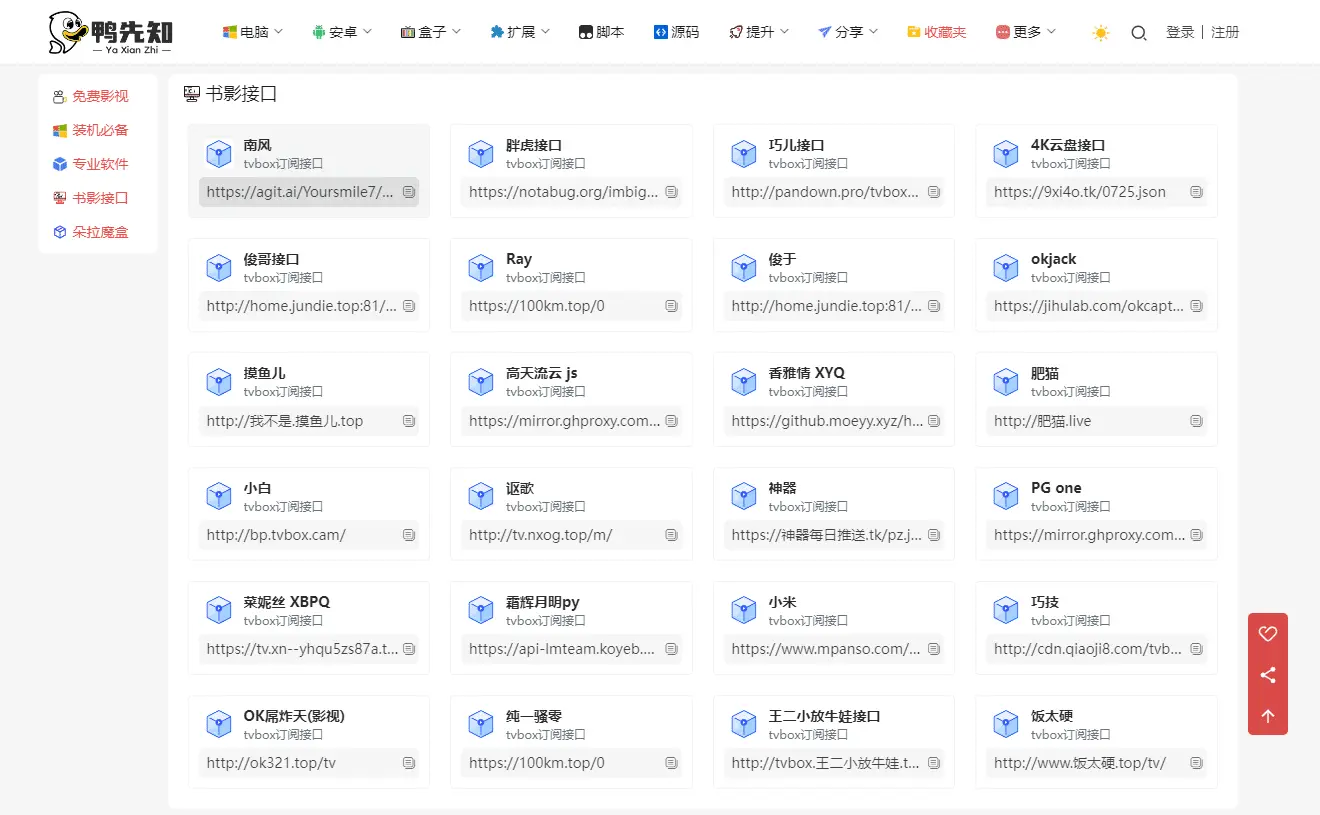
Task: Click the cube icon of 巧技 card
Action: tap(1006, 610)
